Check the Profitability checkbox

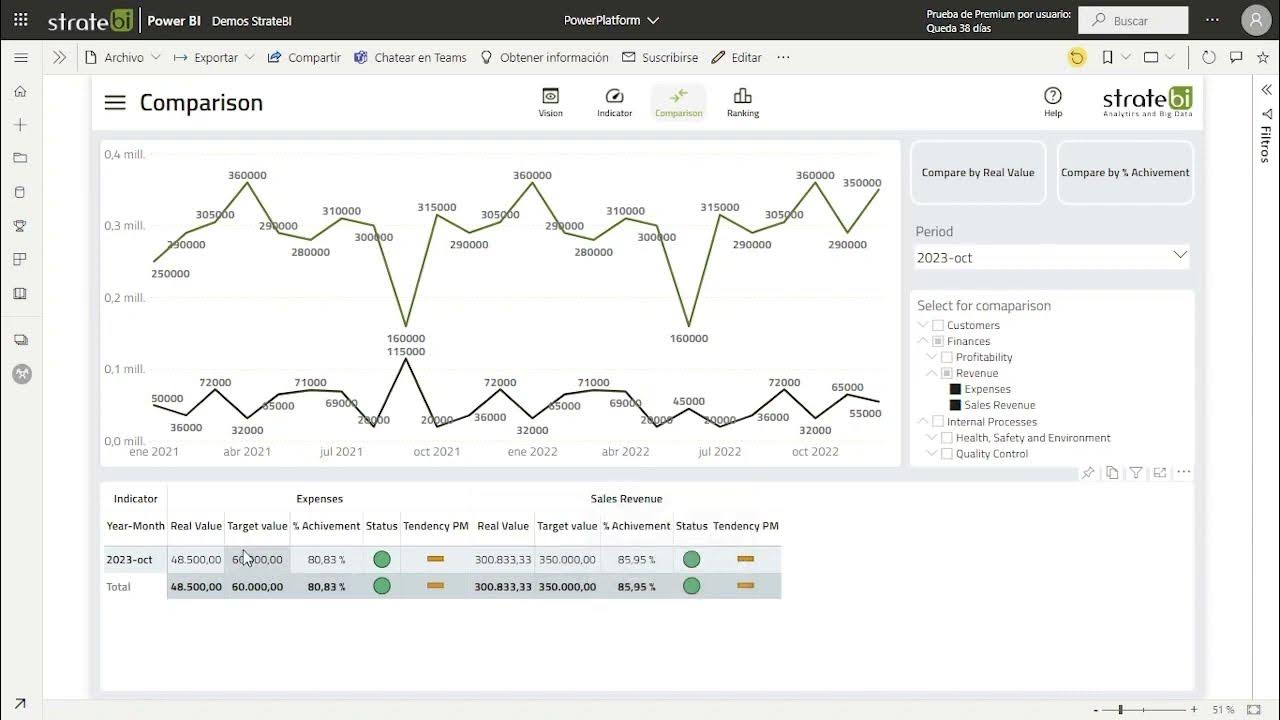946,357
